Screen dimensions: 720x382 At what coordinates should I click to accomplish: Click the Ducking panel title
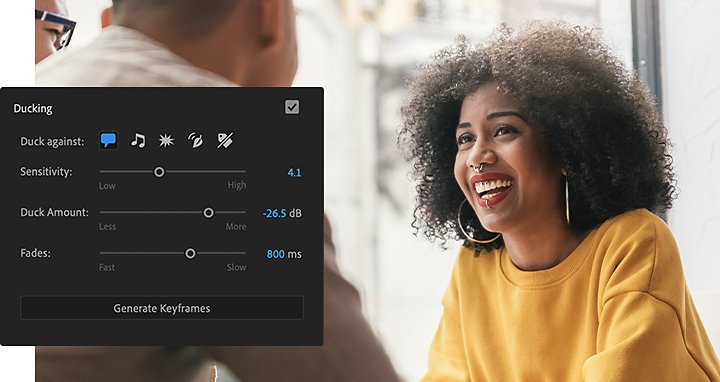(x=33, y=109)
